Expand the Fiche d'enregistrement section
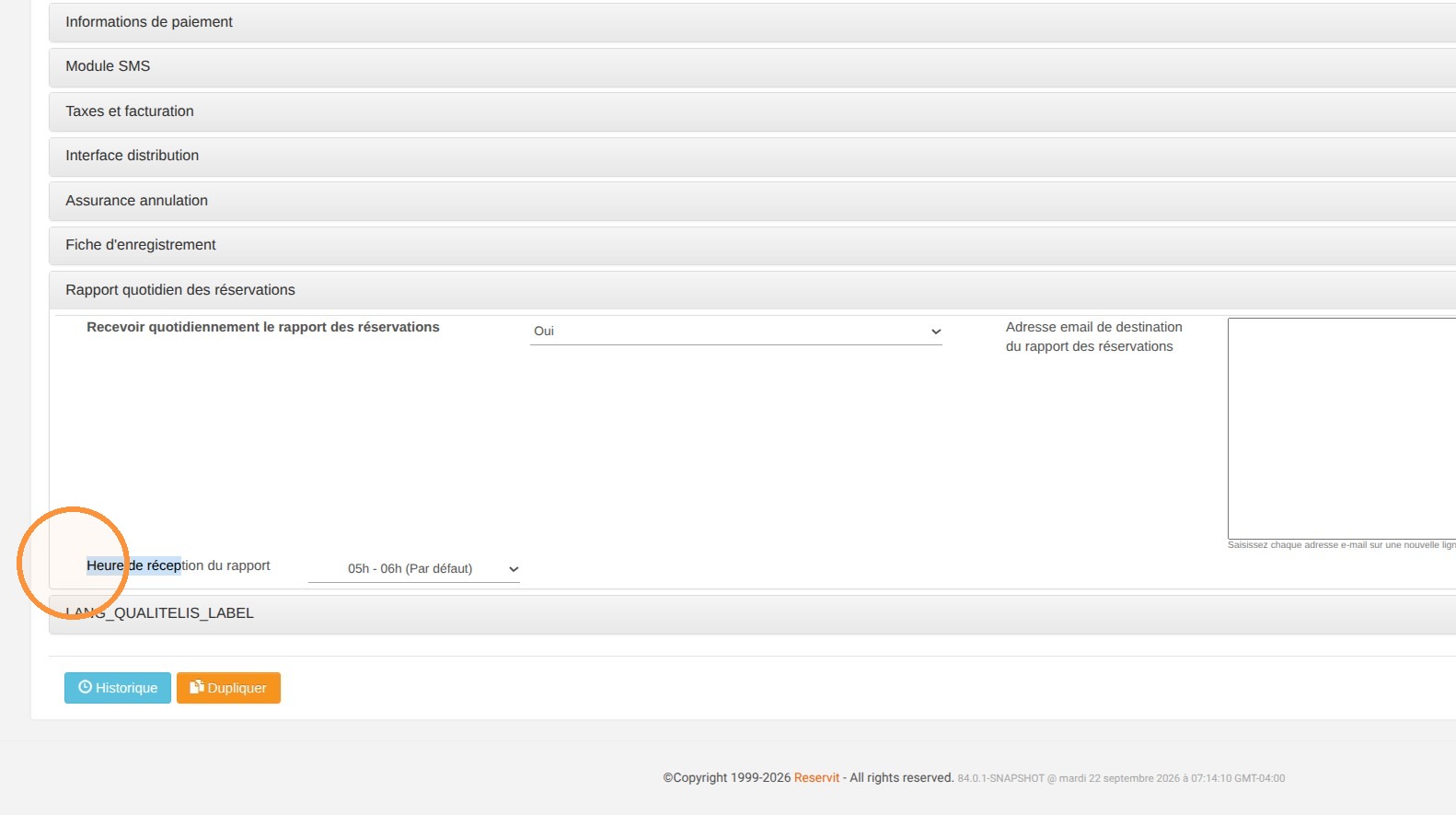Screen dimensions: 1456x815 coord(752,246)
